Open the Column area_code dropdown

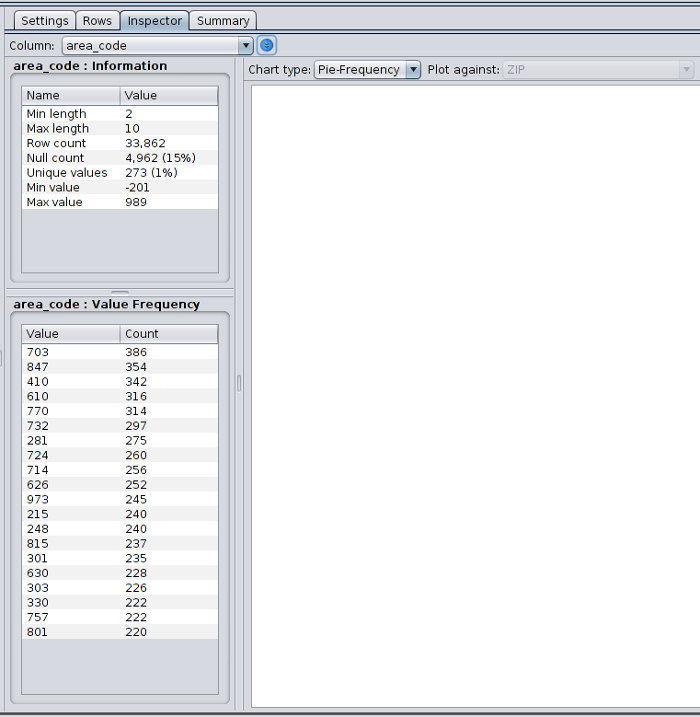[158, 45]
